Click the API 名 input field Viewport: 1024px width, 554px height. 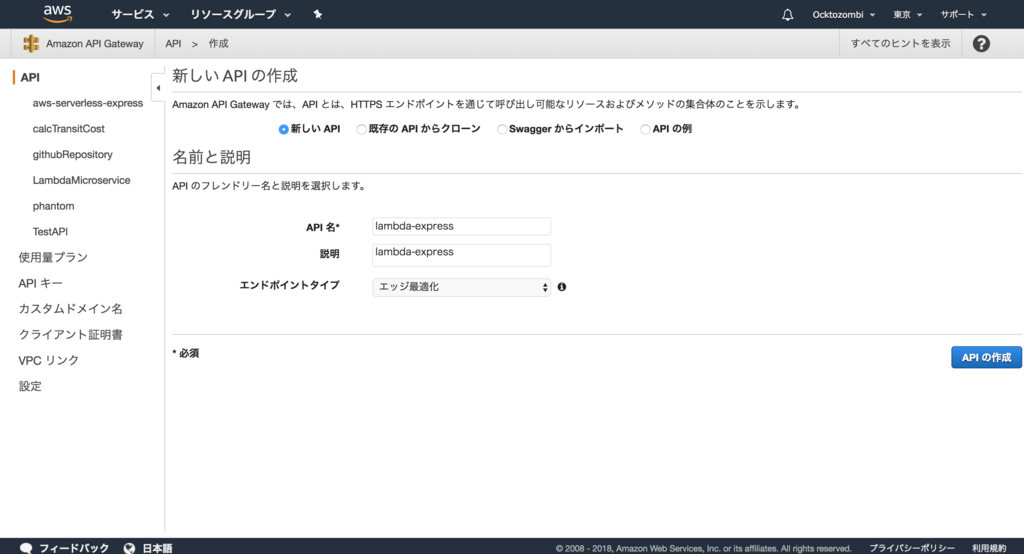click(x=461, y=226)
